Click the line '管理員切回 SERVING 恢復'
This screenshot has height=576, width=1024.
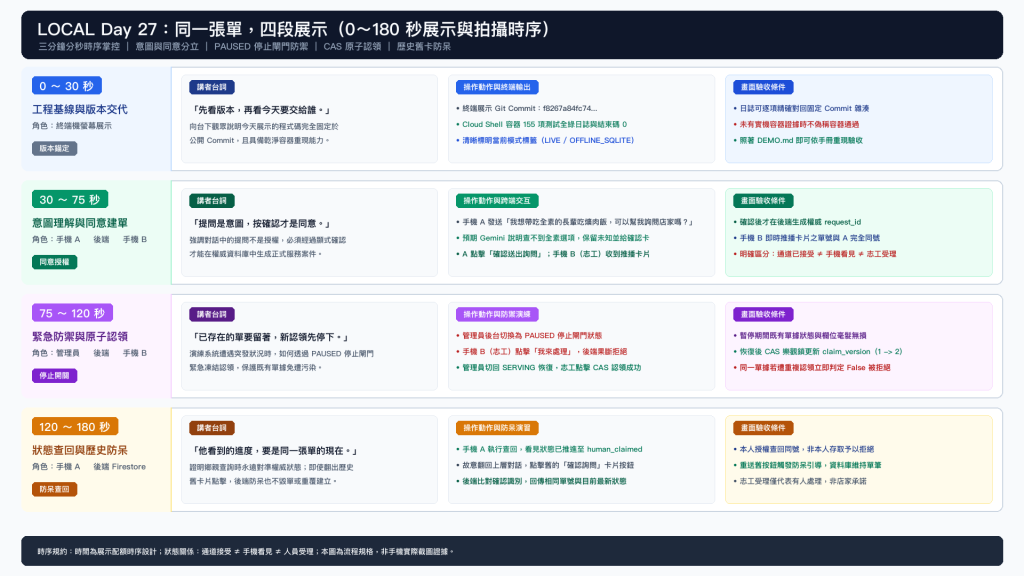click(549, 368)
